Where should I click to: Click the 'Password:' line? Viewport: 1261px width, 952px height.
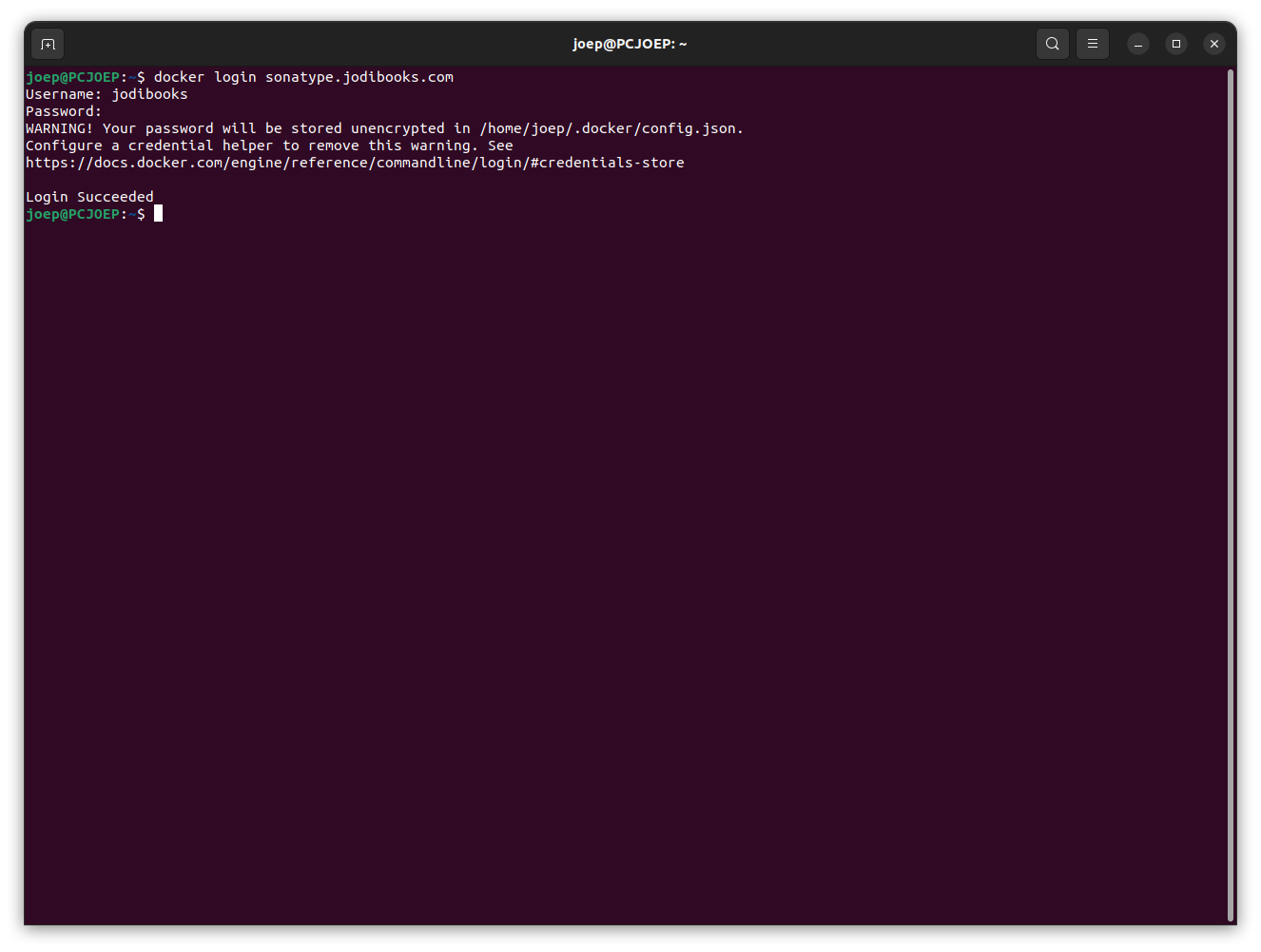point(64,111)
